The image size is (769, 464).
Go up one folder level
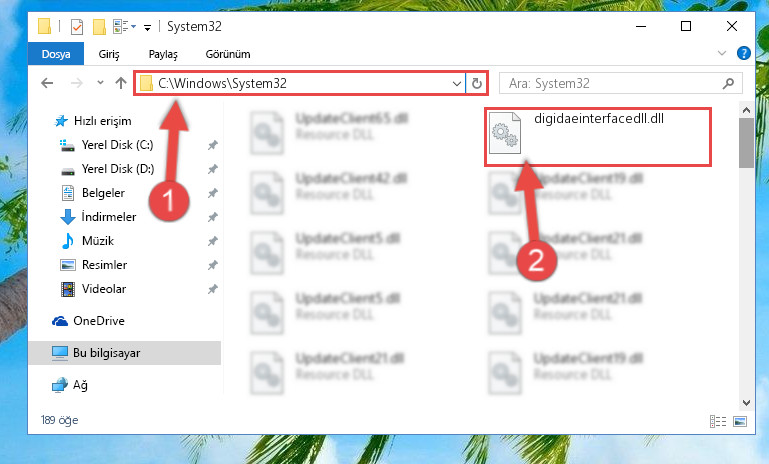point(121,83)
